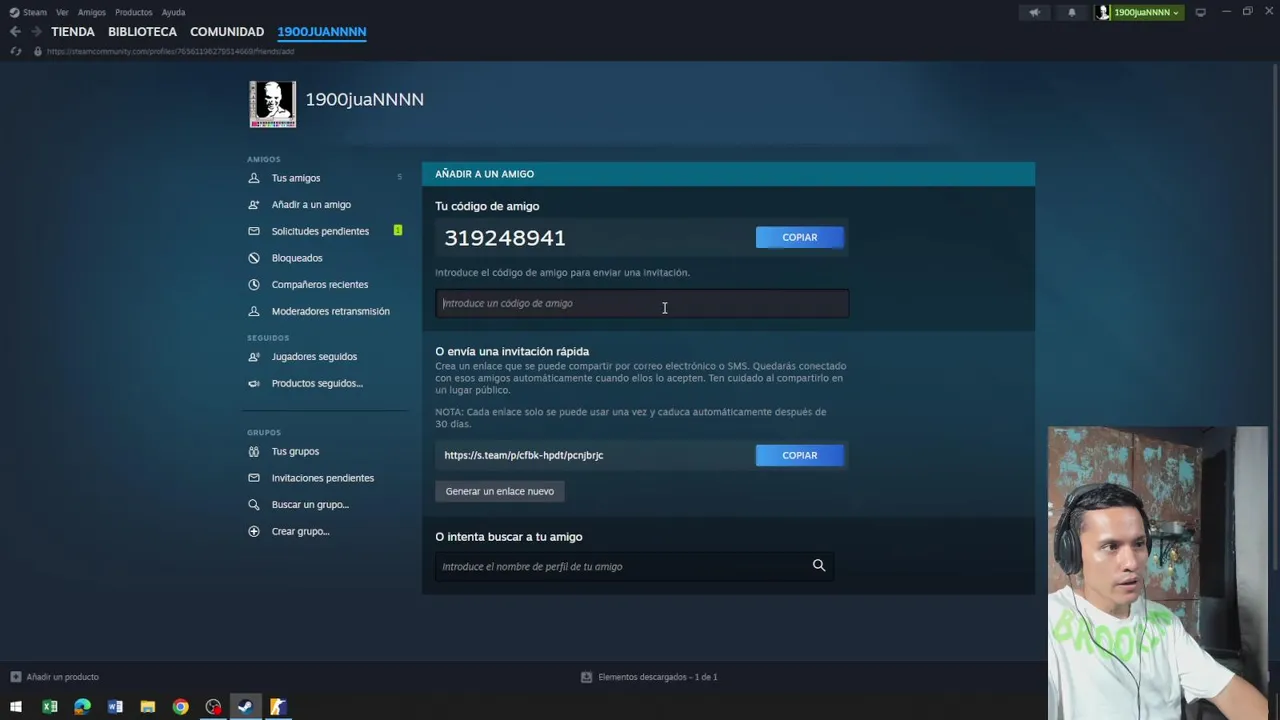Copy the s.team quick invite link
The image size is (1280, 720).
(x=800, y=455)
